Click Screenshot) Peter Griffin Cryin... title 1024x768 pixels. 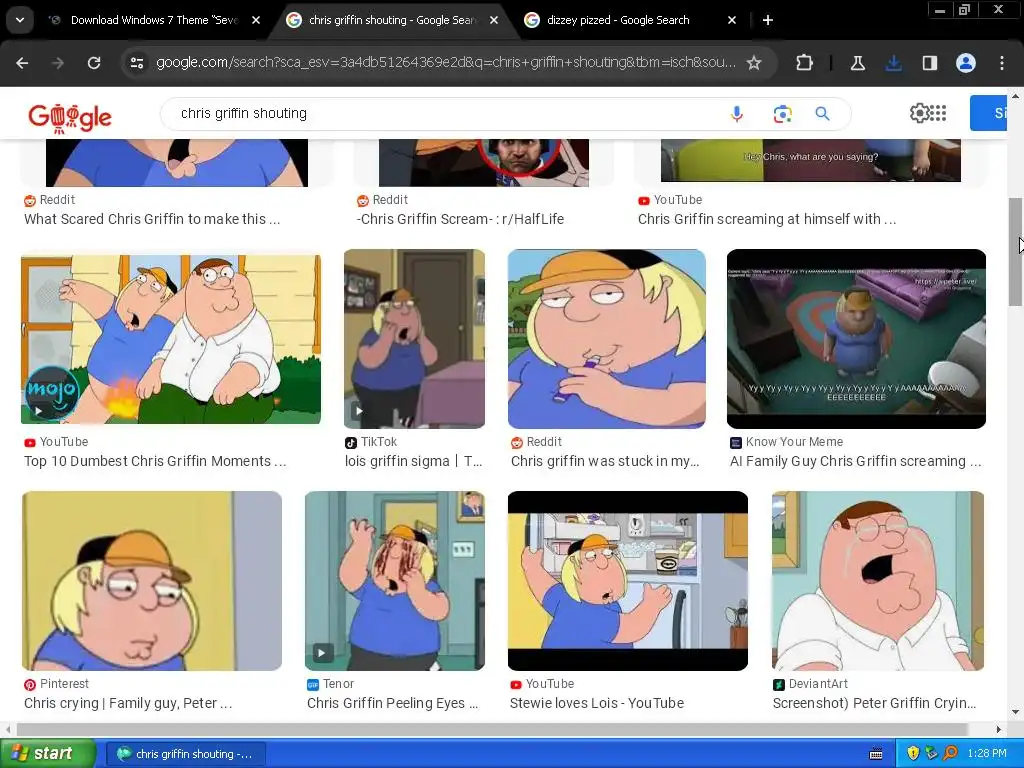[874, 703]
